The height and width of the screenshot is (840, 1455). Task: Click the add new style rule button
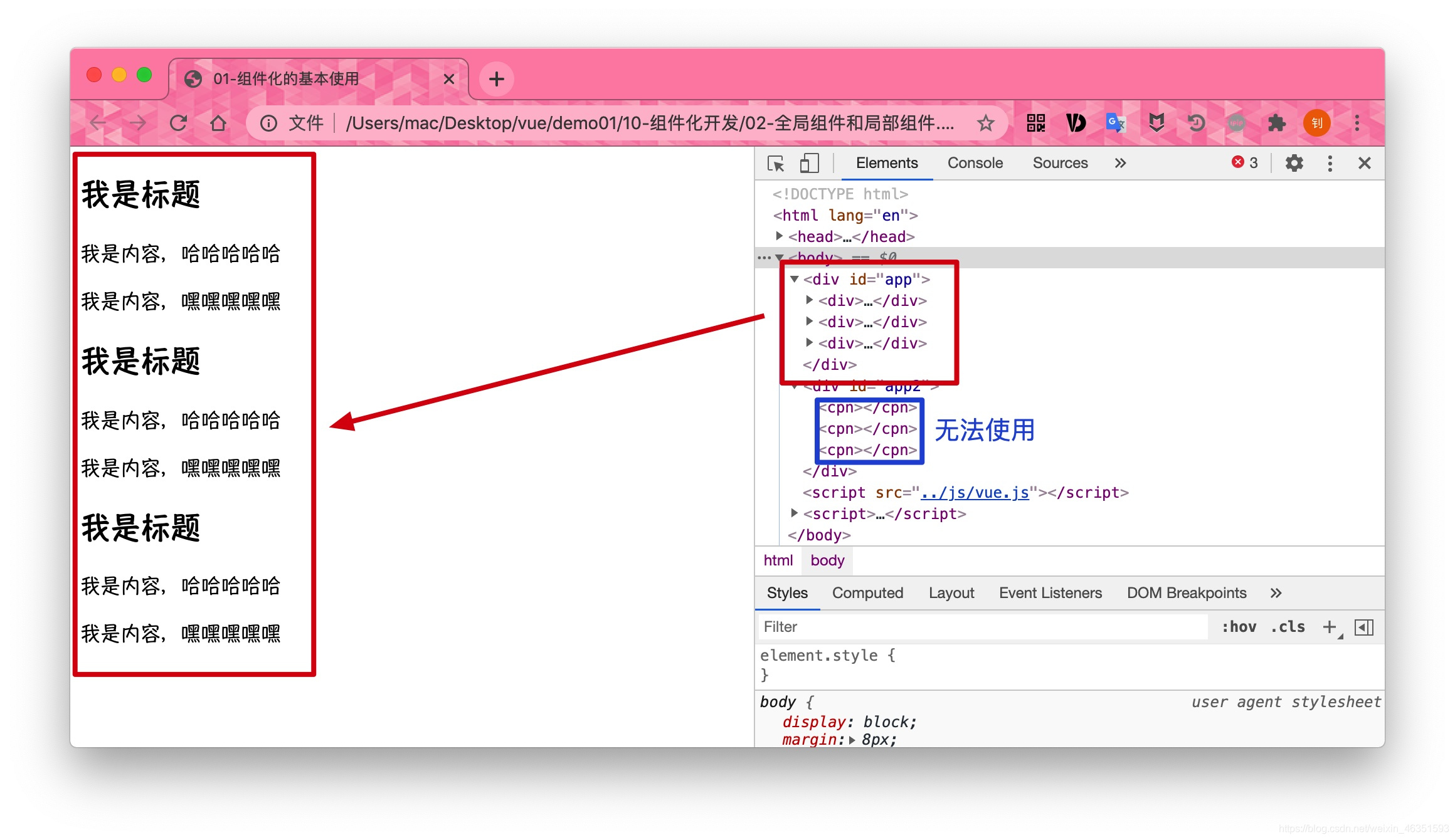(x=1334, y=627)
